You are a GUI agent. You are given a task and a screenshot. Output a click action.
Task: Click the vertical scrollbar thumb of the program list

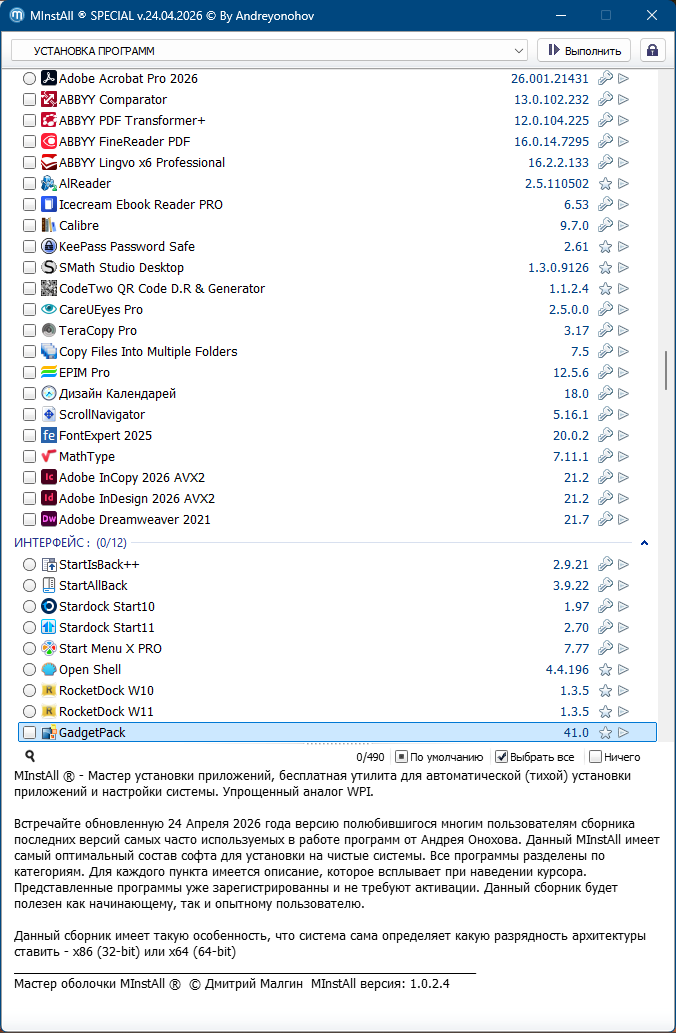click(x=666, y=371)
